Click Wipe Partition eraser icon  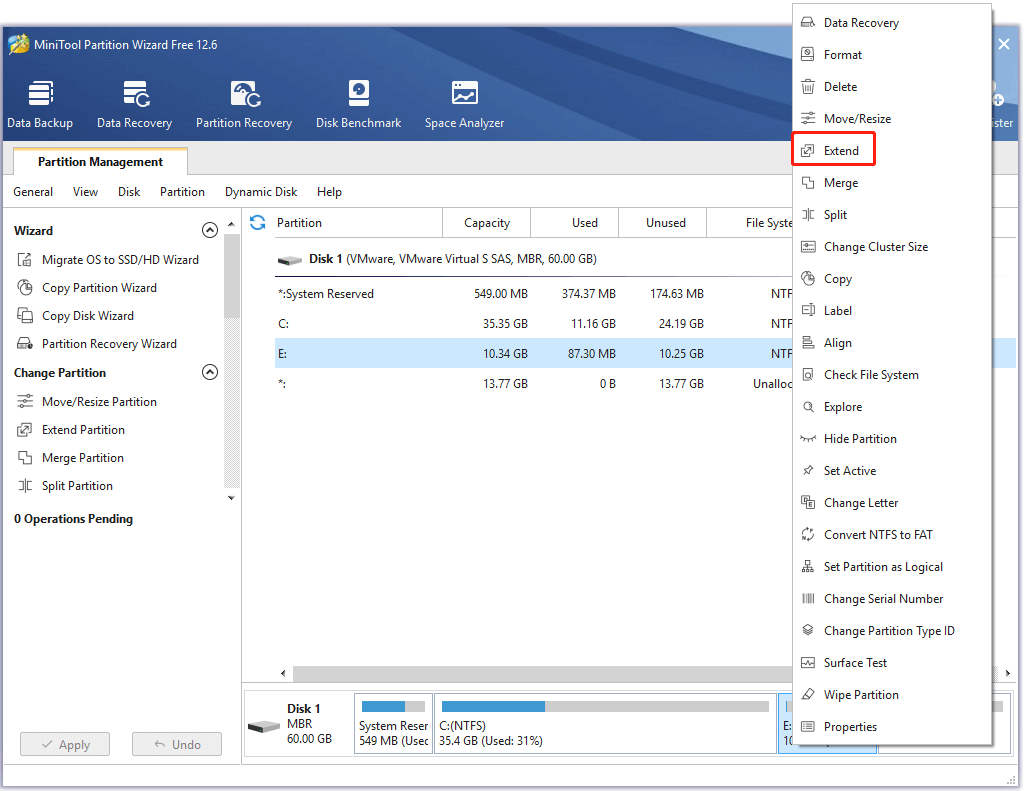click(x=808, y=694)
